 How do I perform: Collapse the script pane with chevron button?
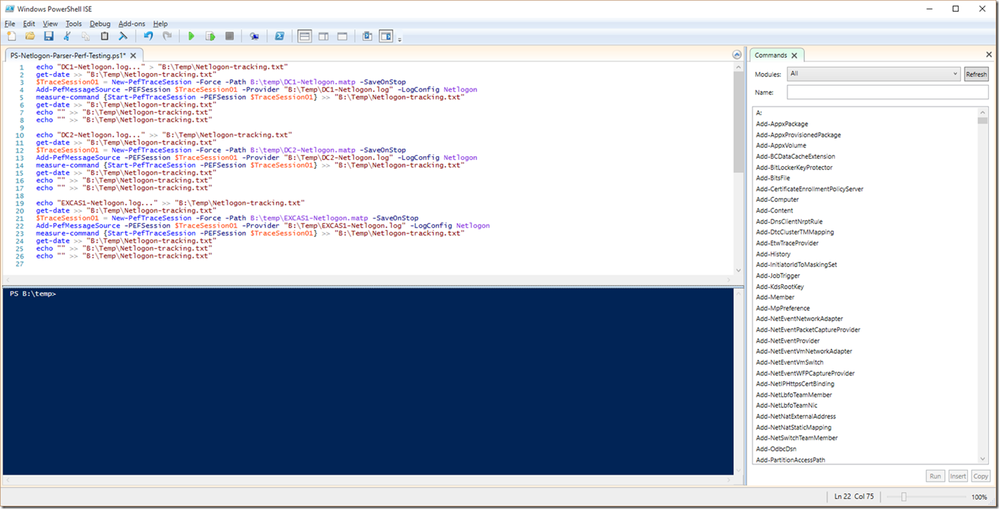pyautogui.click(x=737, y=55)
